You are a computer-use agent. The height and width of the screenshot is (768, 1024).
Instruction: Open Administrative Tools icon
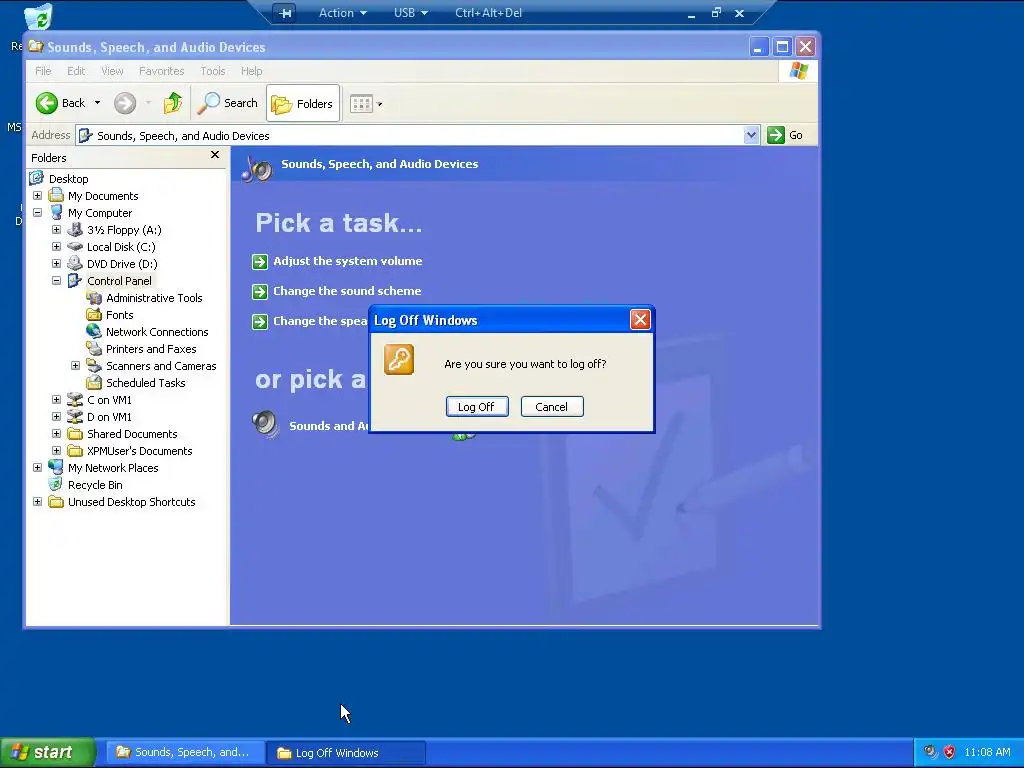tap(94, 298)
